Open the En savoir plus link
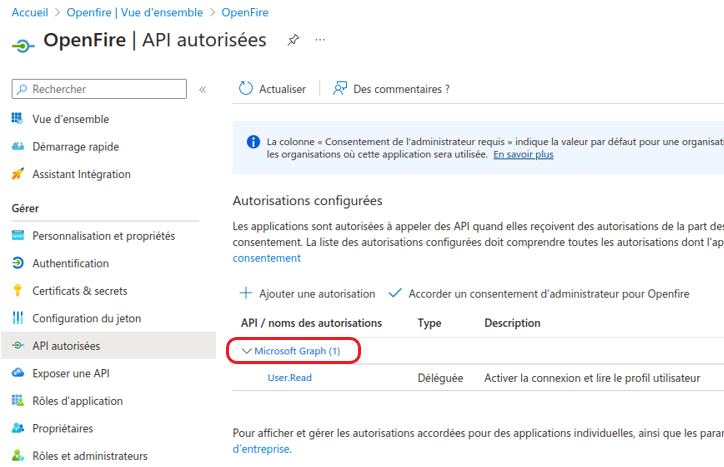 click(523, 154)
